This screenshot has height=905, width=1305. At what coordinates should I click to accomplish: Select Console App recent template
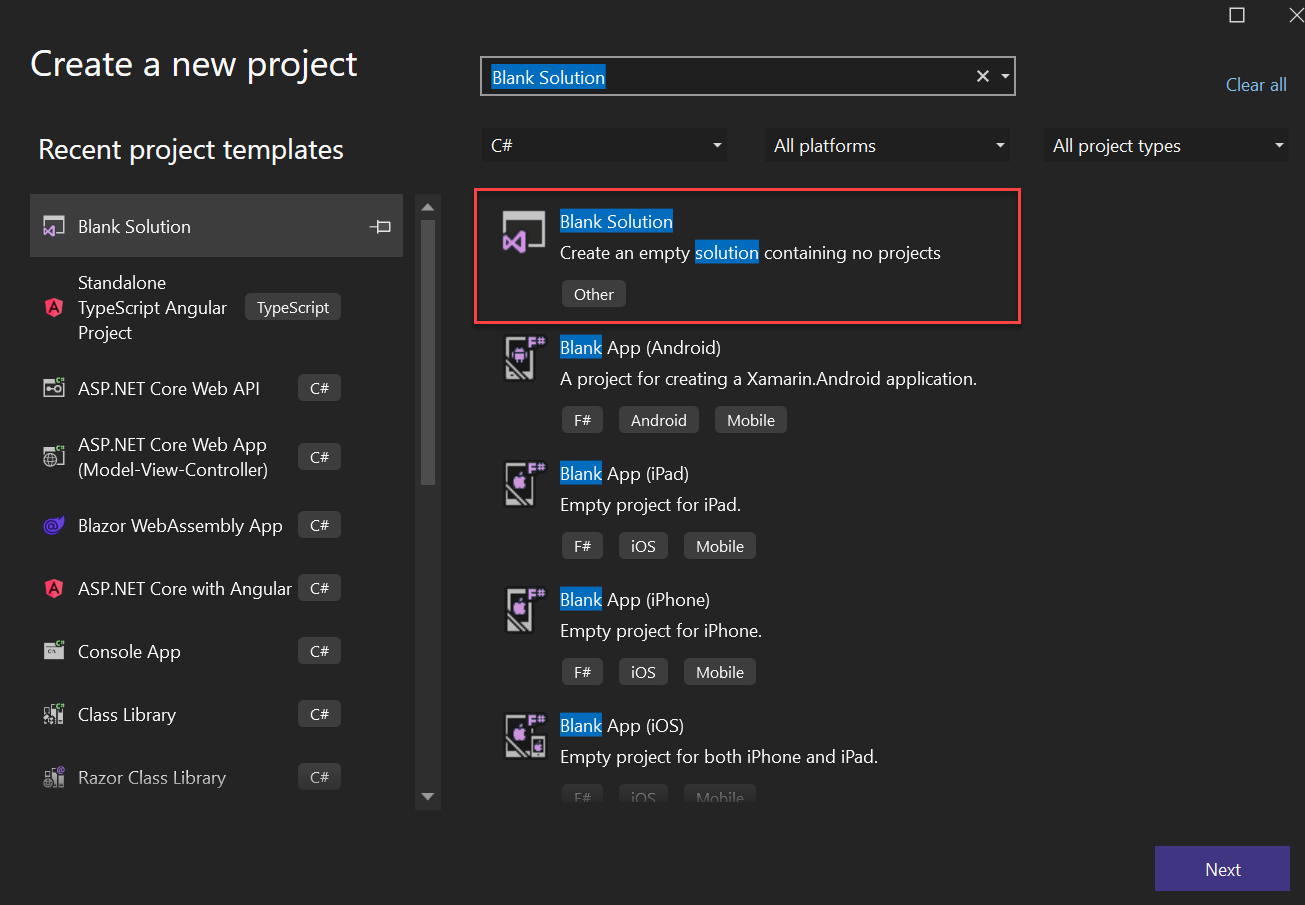tap(216, 651)
